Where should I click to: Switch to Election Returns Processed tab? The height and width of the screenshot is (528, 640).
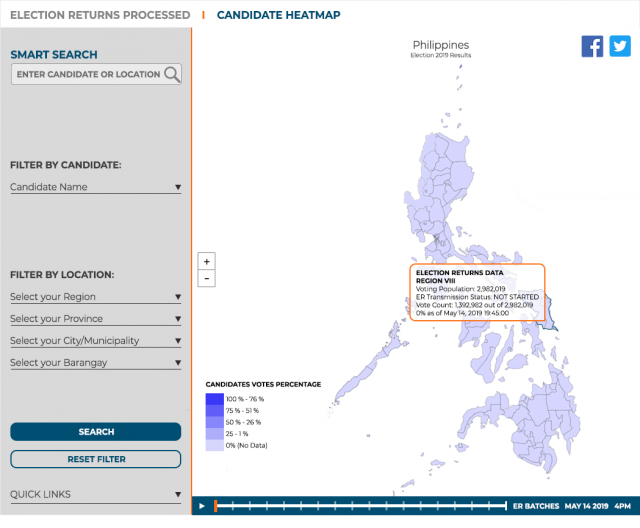click(x=99, y=15)
